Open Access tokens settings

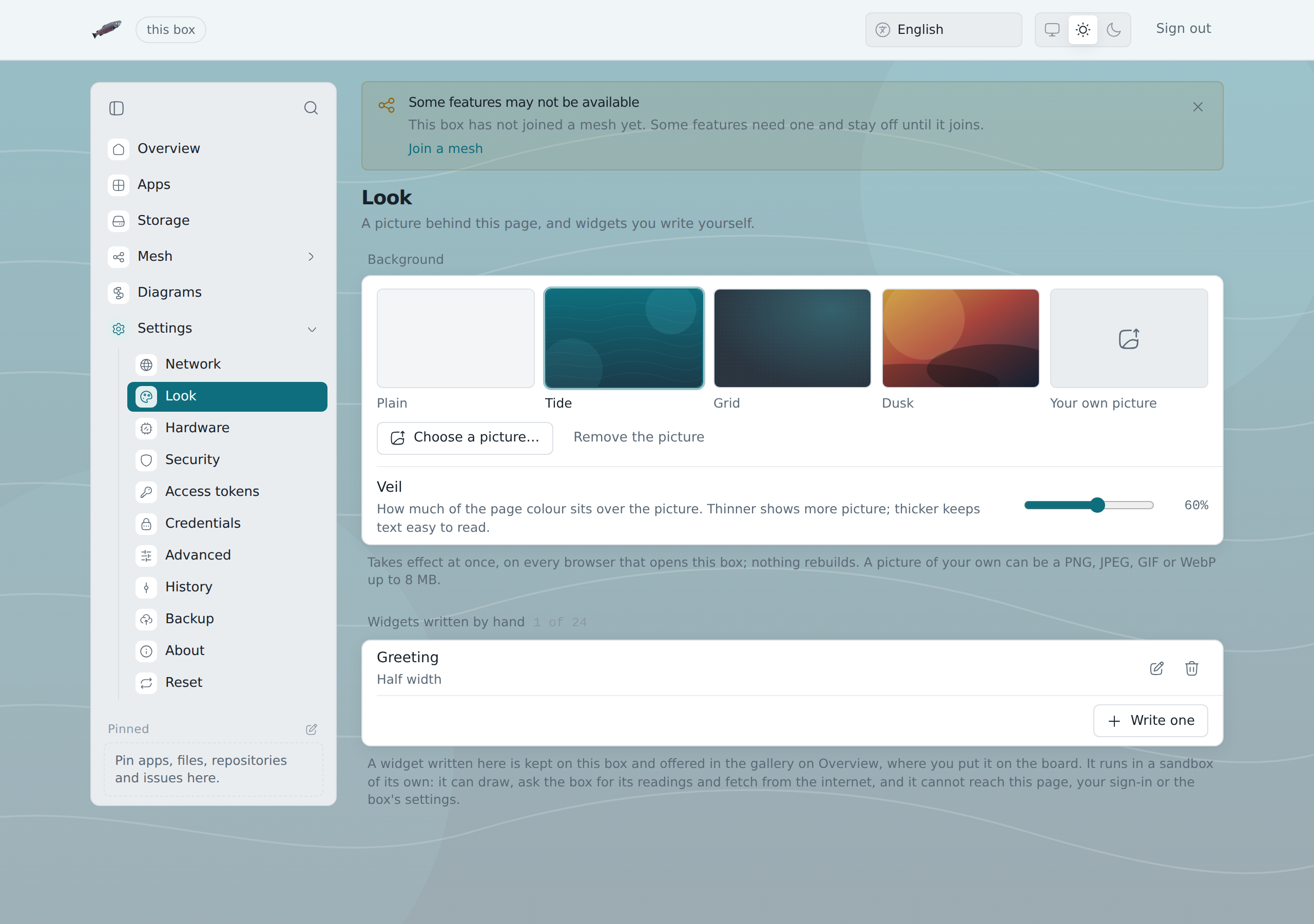click(227, 491)
